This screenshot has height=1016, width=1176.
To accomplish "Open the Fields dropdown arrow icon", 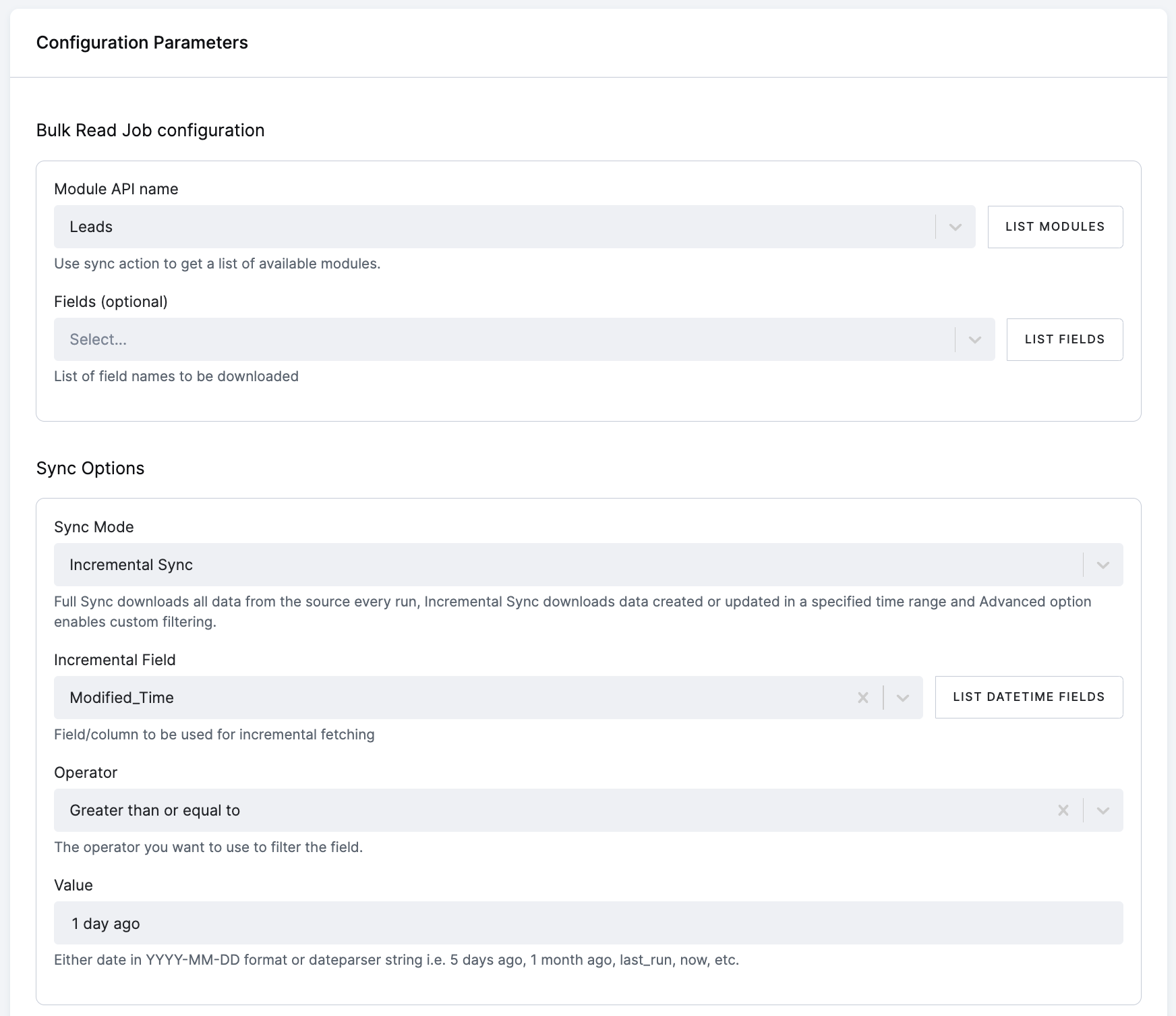I will click(x=975, y=339).
